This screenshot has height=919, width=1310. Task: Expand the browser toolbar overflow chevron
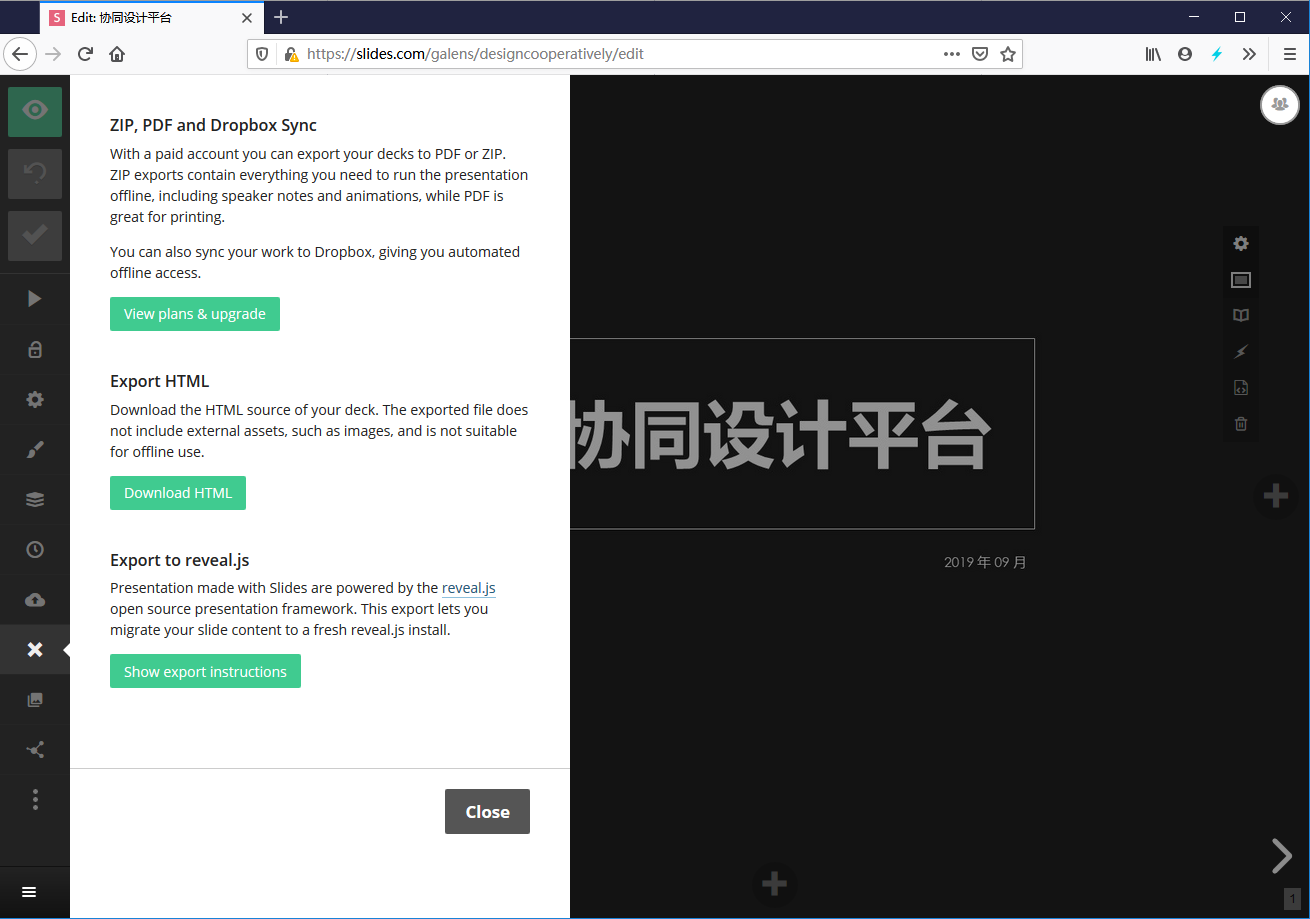[x=1249, y=54]
